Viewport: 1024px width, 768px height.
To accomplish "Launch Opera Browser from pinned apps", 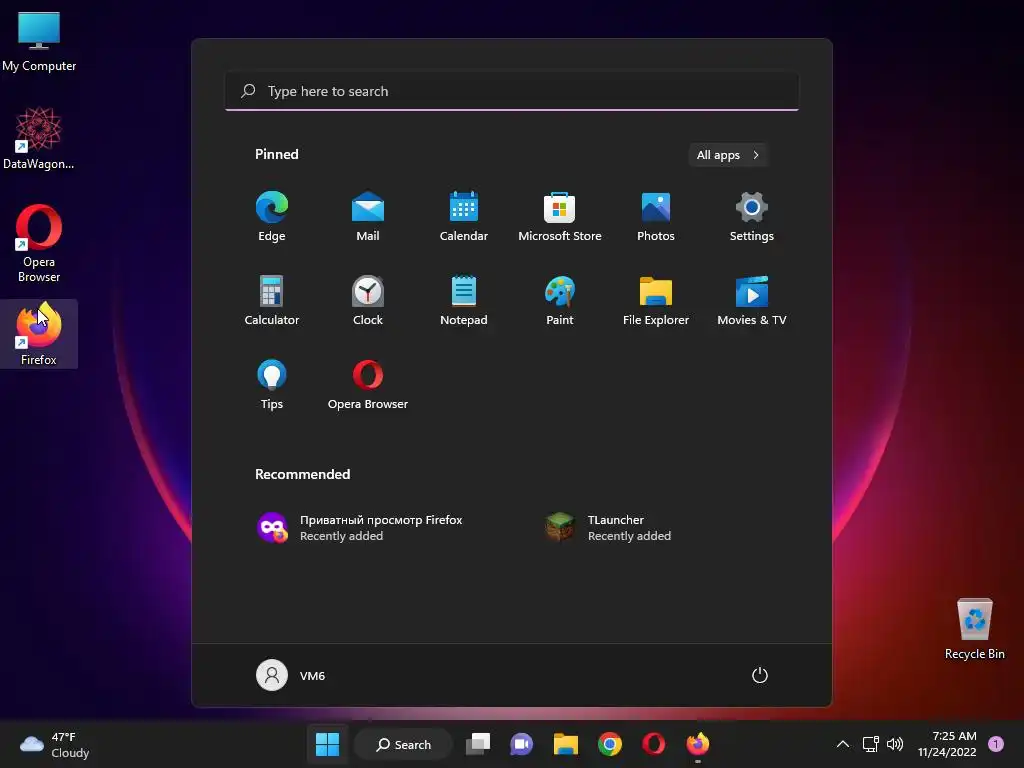I will 368,385.
